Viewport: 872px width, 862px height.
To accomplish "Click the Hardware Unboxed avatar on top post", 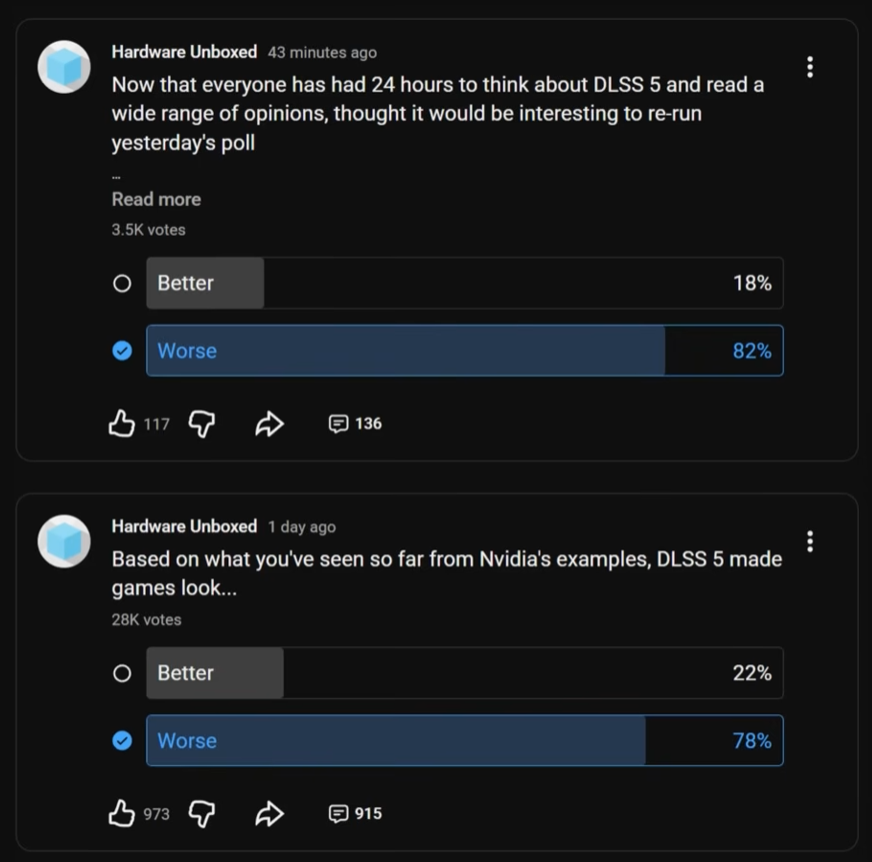I will click(64, 67).
